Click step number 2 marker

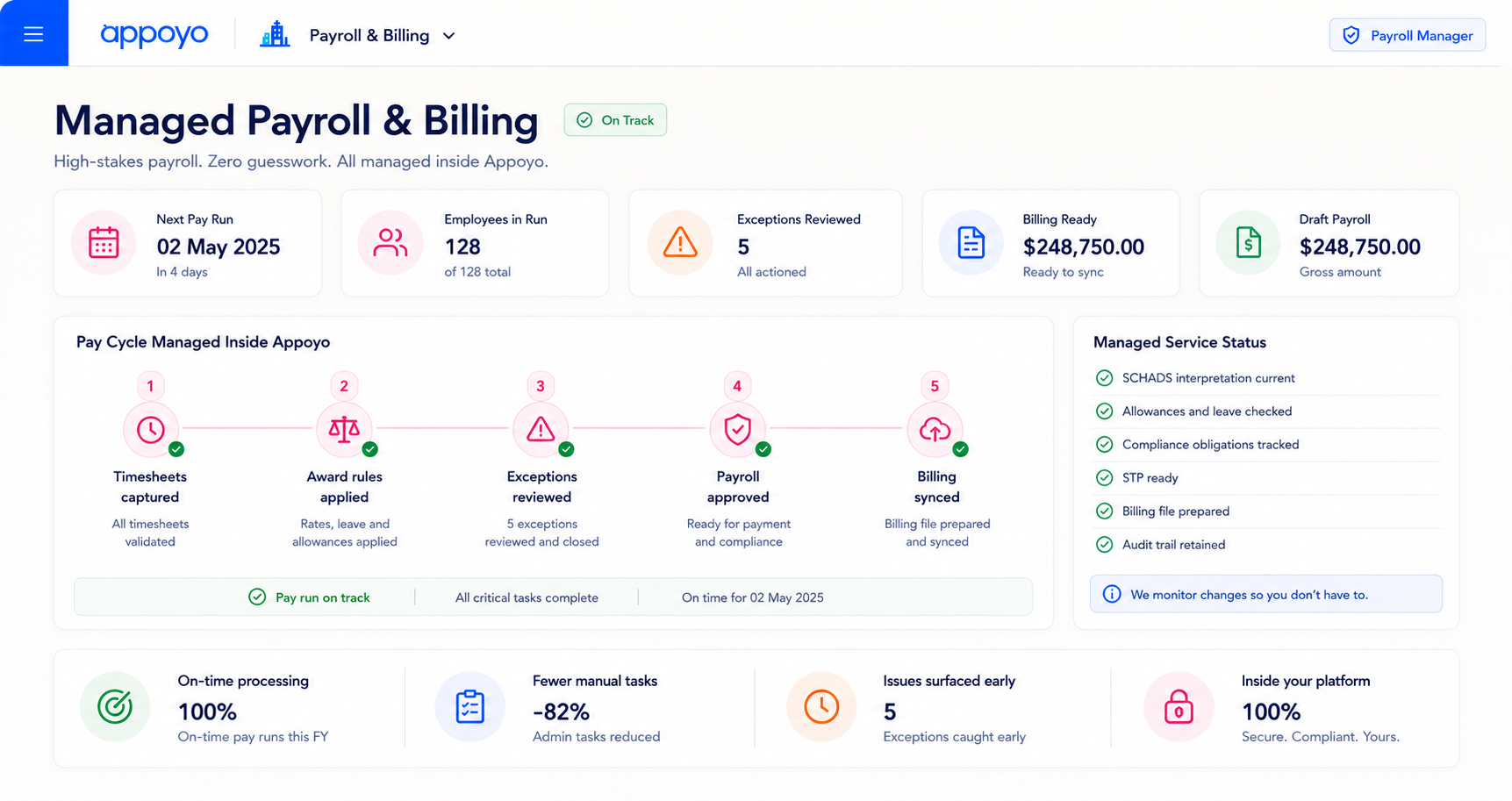(x=344, y=386)
